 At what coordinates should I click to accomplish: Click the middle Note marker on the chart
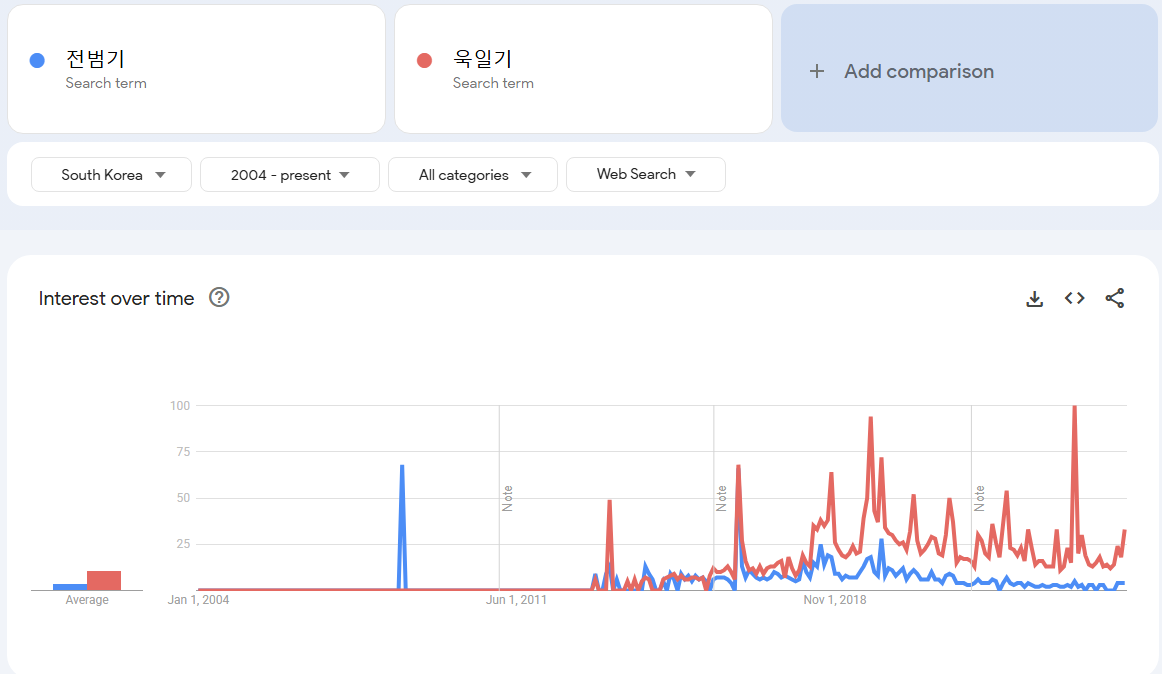click(722, 498)
